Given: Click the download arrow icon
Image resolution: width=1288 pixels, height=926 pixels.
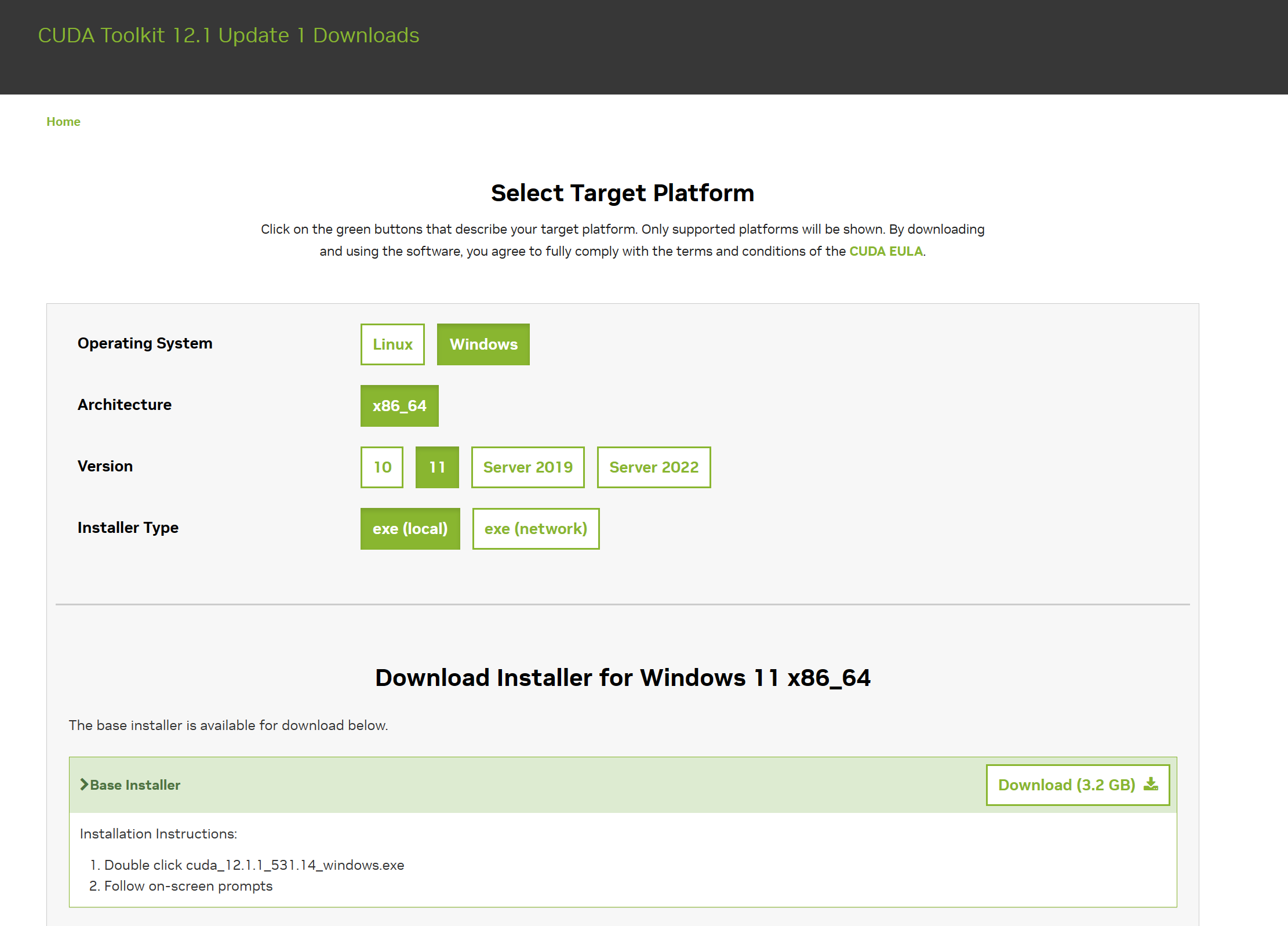Looking at the screenshot, I should click(x=1151, y=785).
